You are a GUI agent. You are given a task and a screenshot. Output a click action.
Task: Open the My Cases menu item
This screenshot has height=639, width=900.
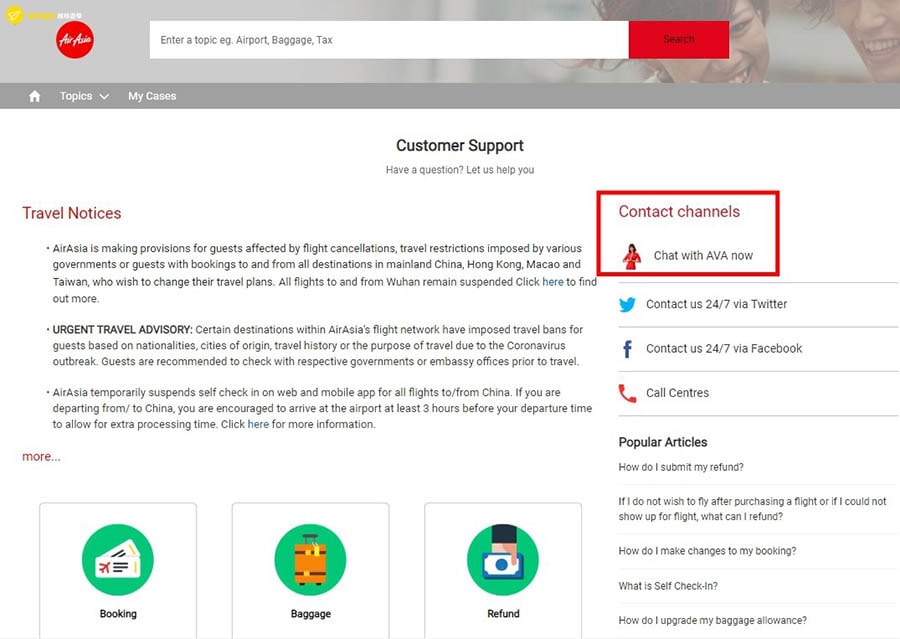(x=152, y=96)
